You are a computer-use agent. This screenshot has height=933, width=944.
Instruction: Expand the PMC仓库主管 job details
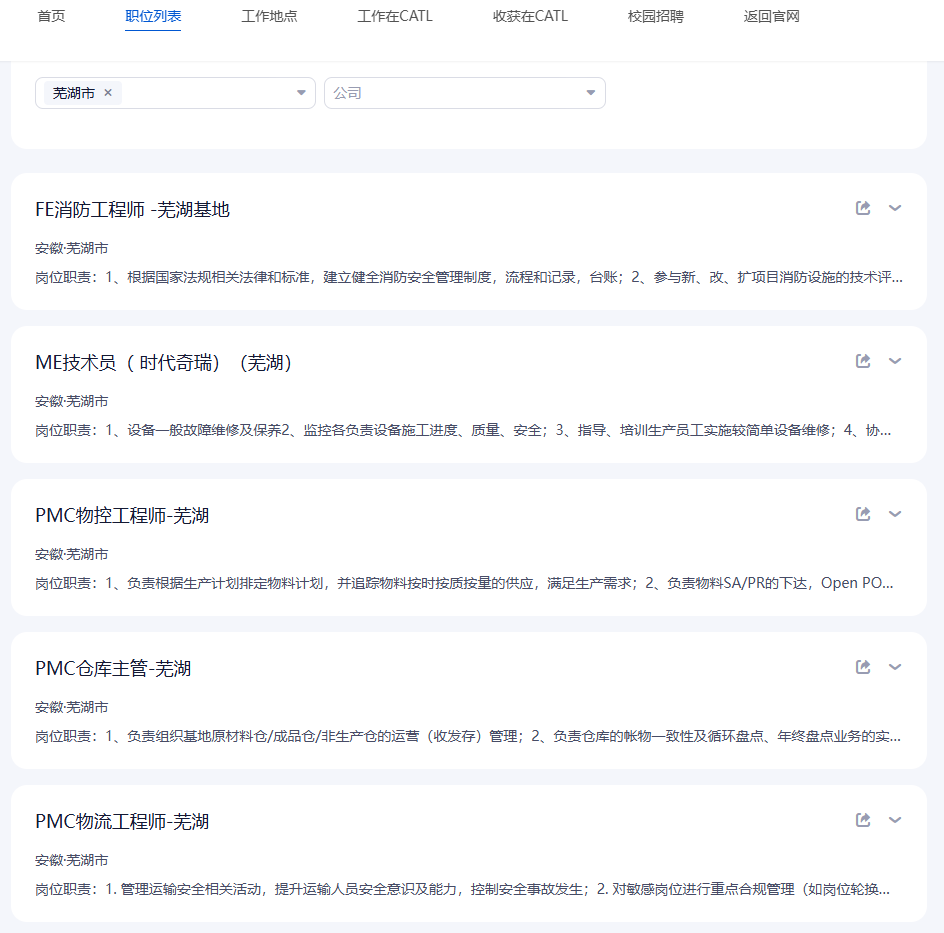point(895,666)
